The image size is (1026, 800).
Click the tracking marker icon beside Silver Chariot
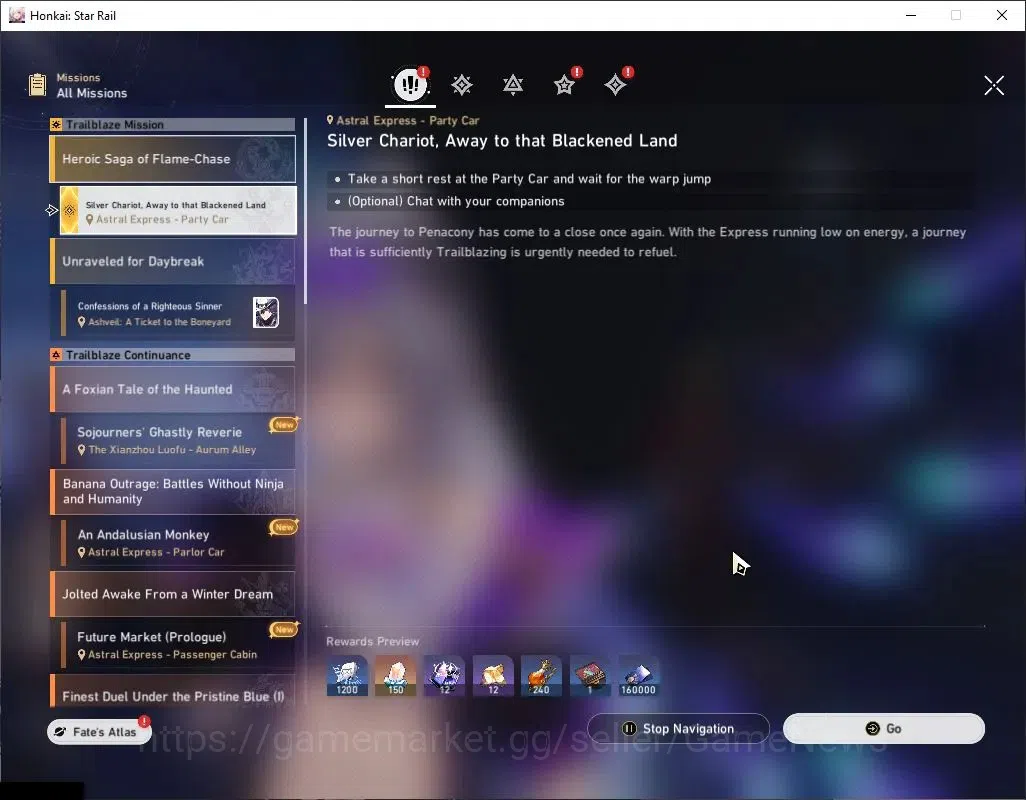tap(52, 210)
